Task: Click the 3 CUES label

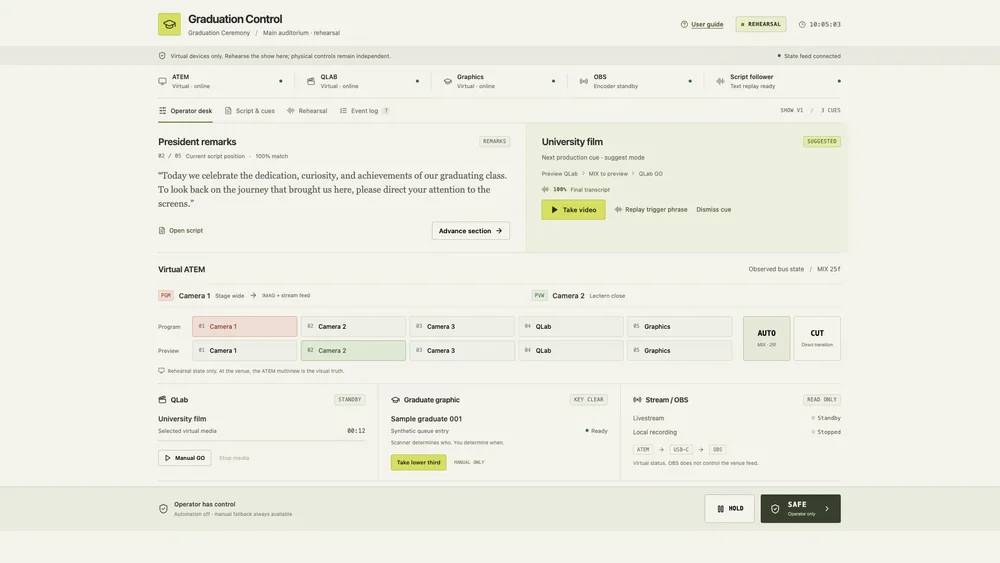Action: 830,110
